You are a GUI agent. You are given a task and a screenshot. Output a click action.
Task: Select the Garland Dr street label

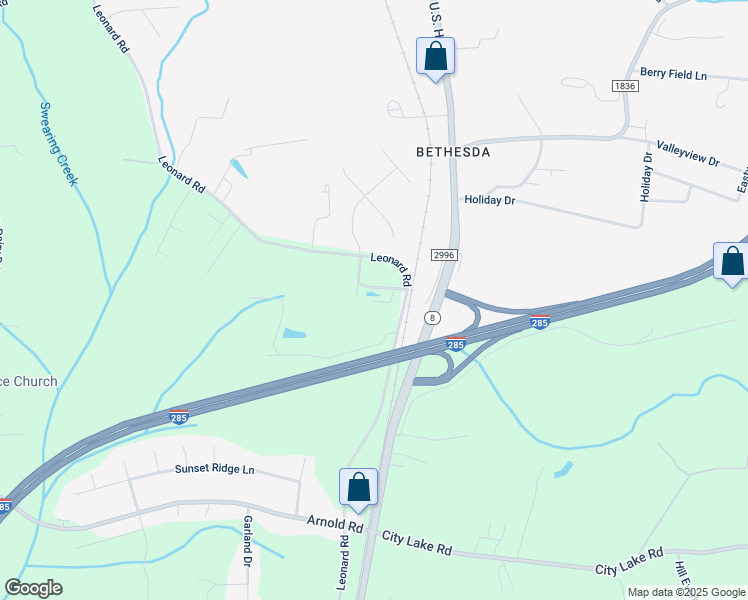coord(247,541)
